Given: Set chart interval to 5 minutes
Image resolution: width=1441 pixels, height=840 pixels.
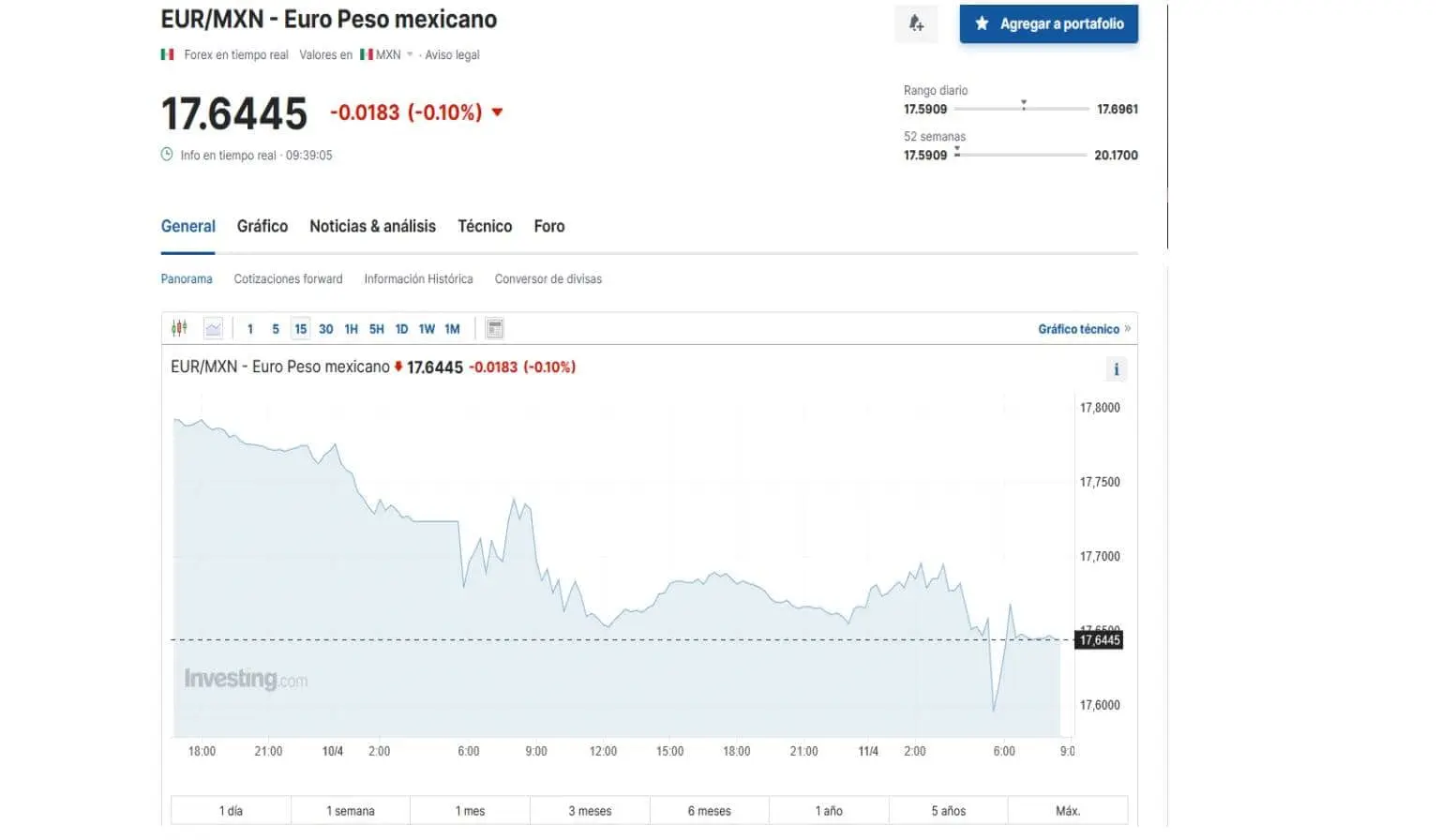Looking at the screenshot, I should (x=276, y=329).
